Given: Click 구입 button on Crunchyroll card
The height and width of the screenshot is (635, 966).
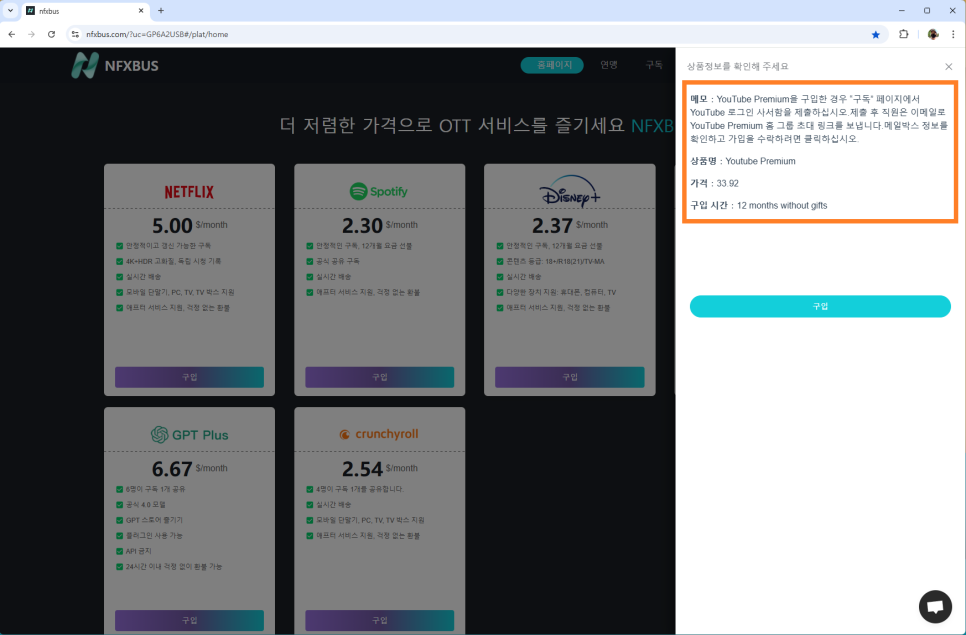Looking at the screenshot, I should [380, 620].
